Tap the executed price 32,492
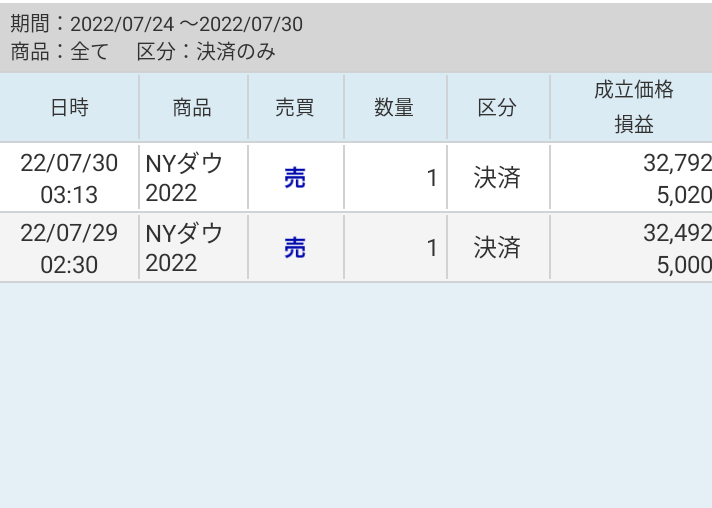Viewport: 712px width, 508px height. [677, 233]
